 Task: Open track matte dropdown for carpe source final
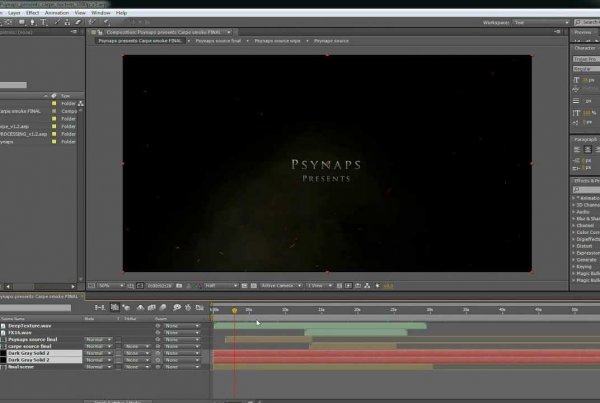tap(137, 346)
